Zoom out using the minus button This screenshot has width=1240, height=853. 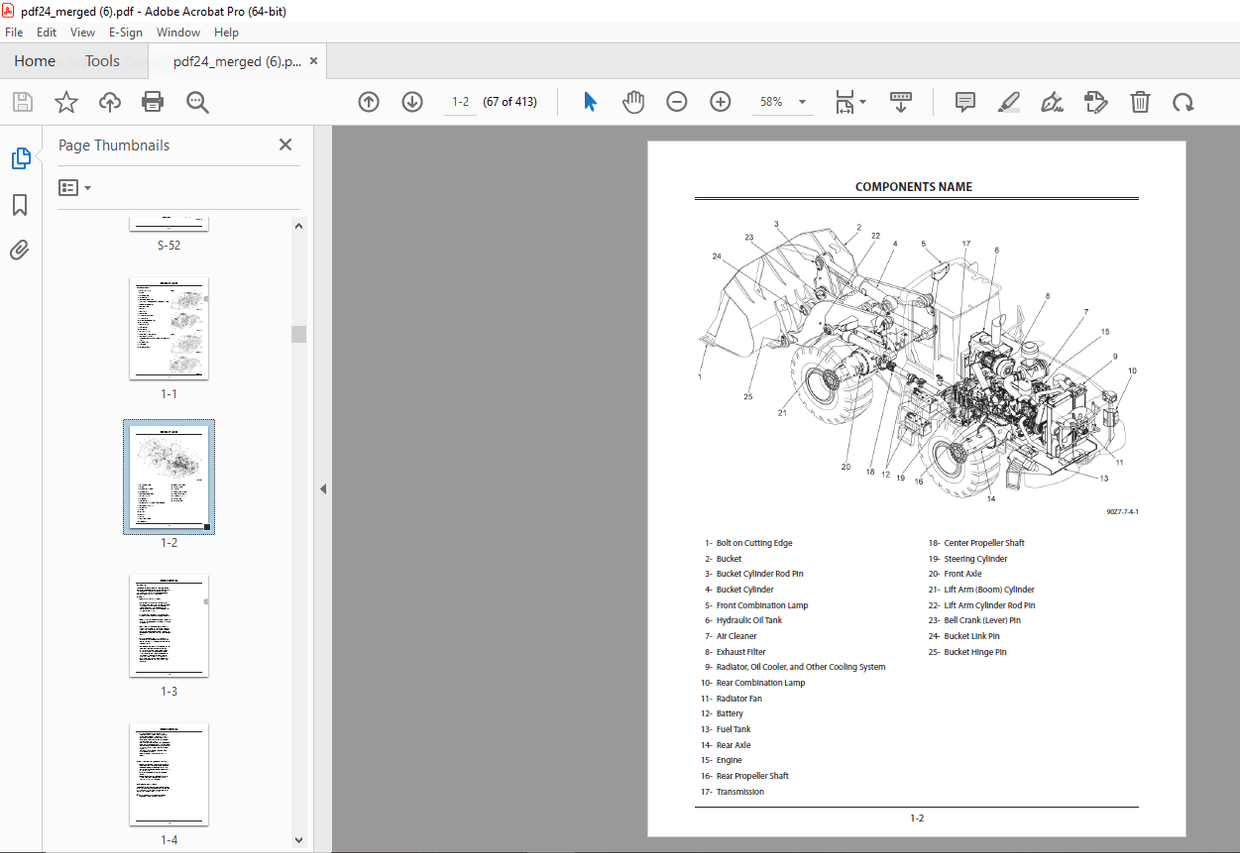[677, 101]
